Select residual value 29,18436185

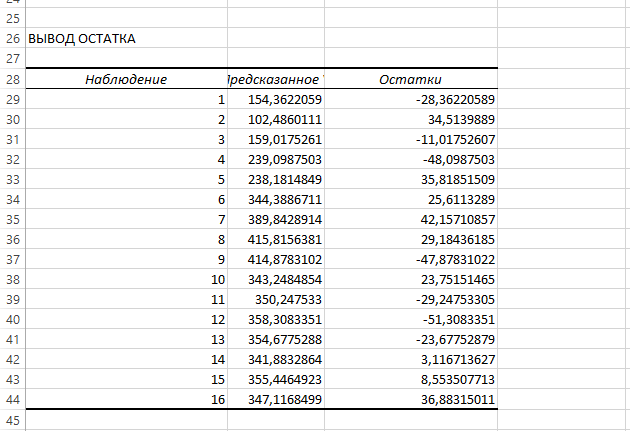click(411, 239)
